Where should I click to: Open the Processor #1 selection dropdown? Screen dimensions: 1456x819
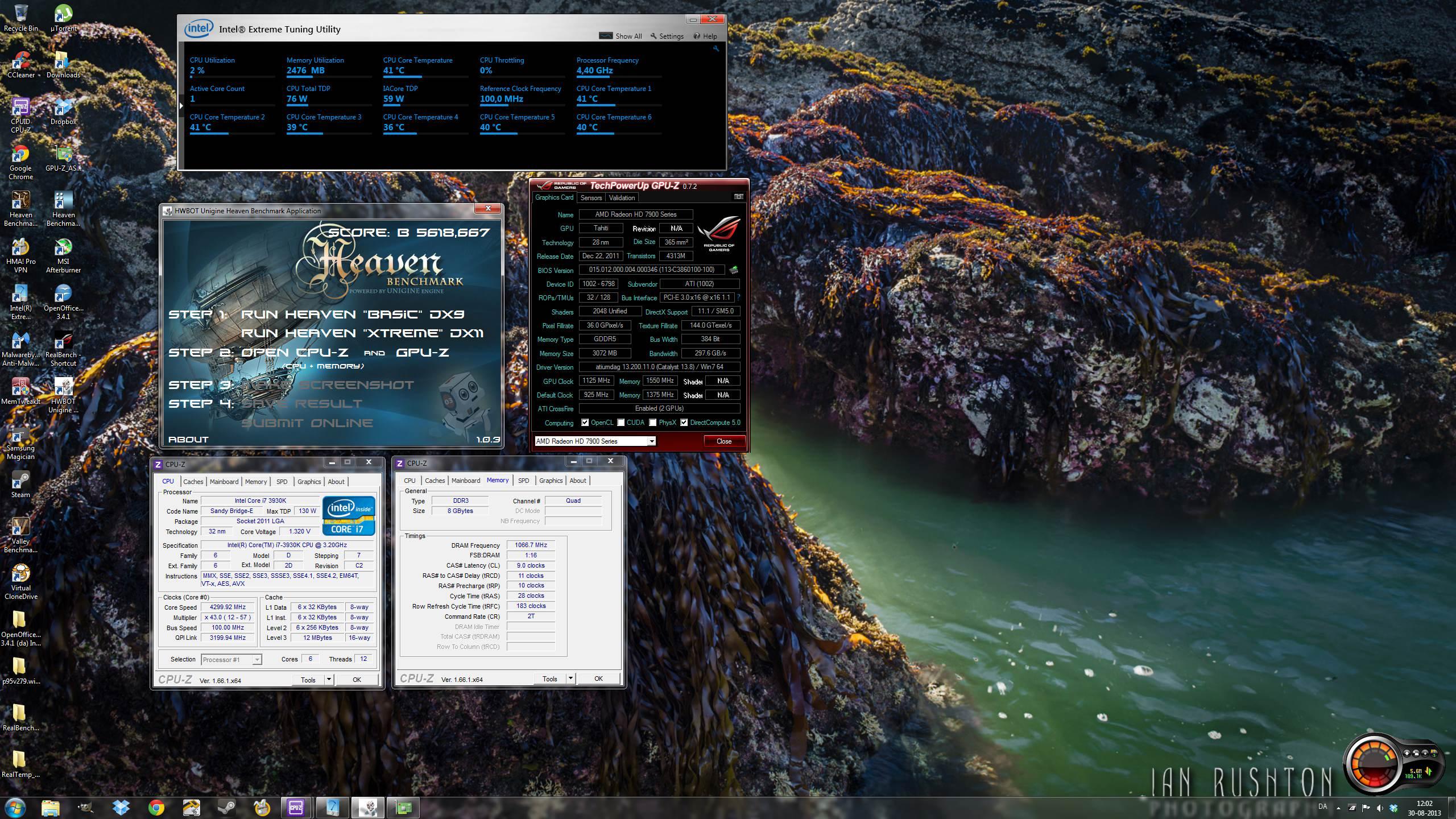(x=231, y=659)
